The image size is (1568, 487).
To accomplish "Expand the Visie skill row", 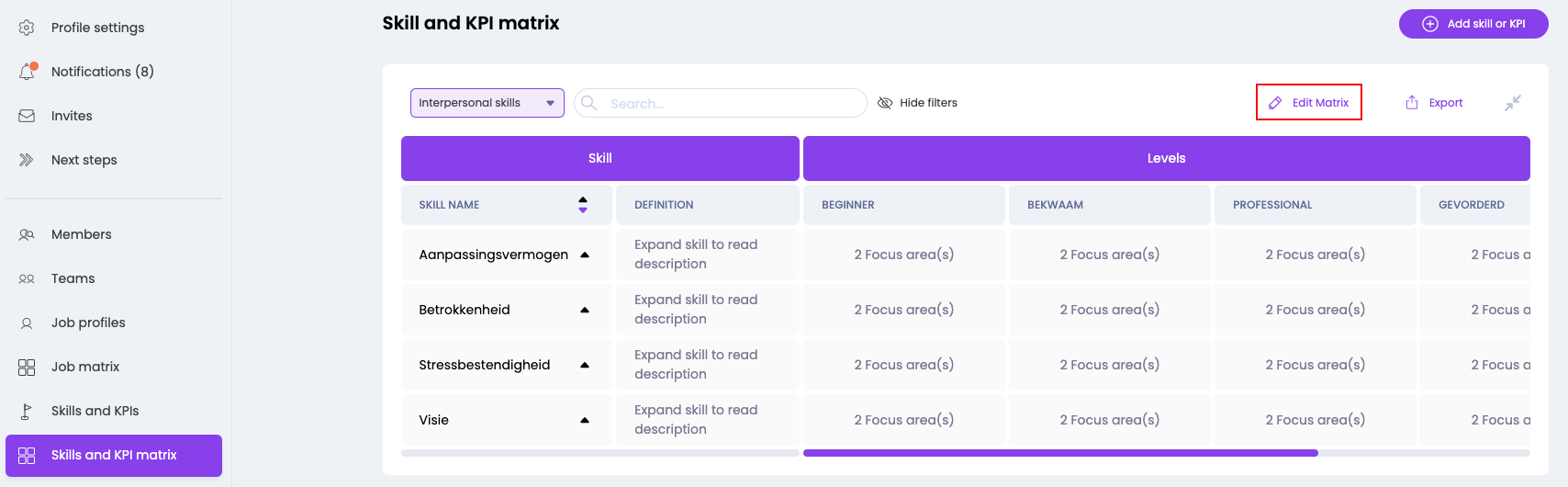I will point(585,420).
